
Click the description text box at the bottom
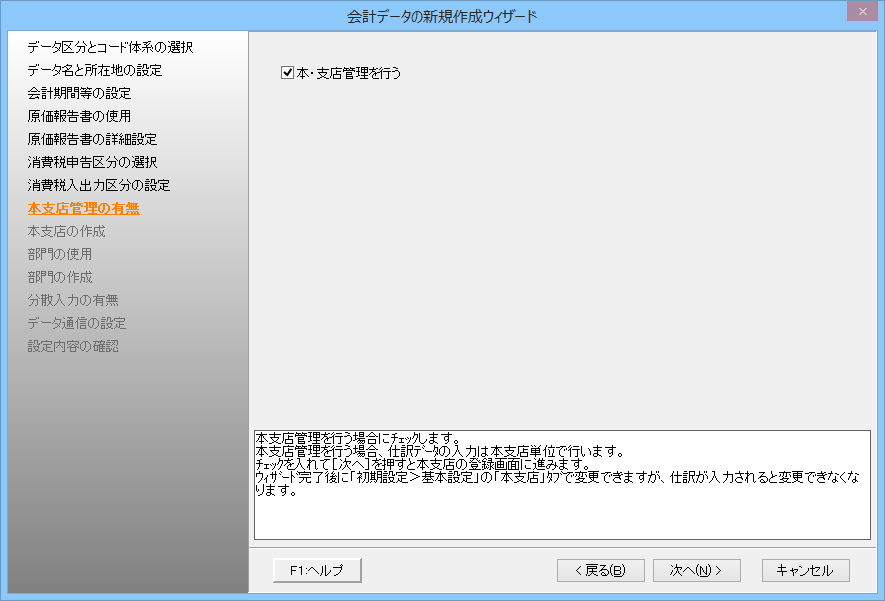pyautogui.click(x=562, y=485)
